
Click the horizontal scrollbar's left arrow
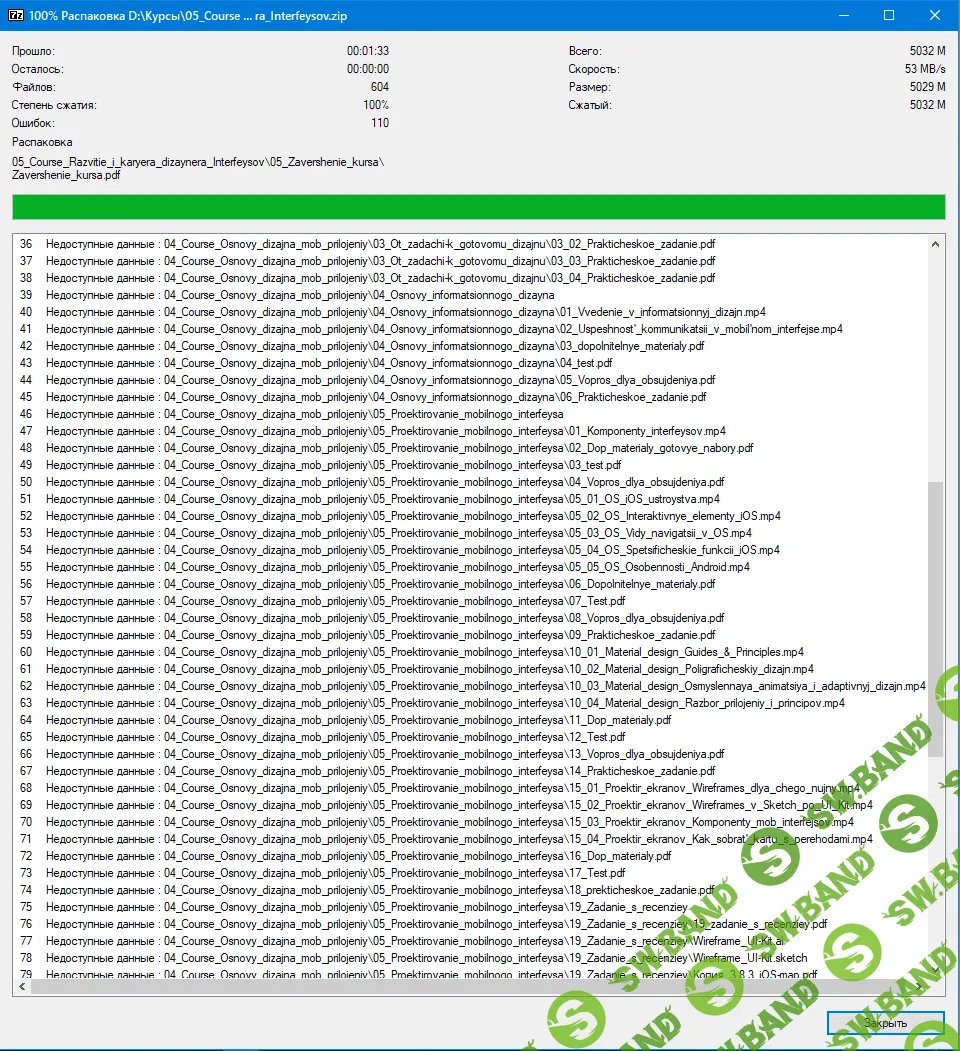pyautogui.click(x=21, y=986)
